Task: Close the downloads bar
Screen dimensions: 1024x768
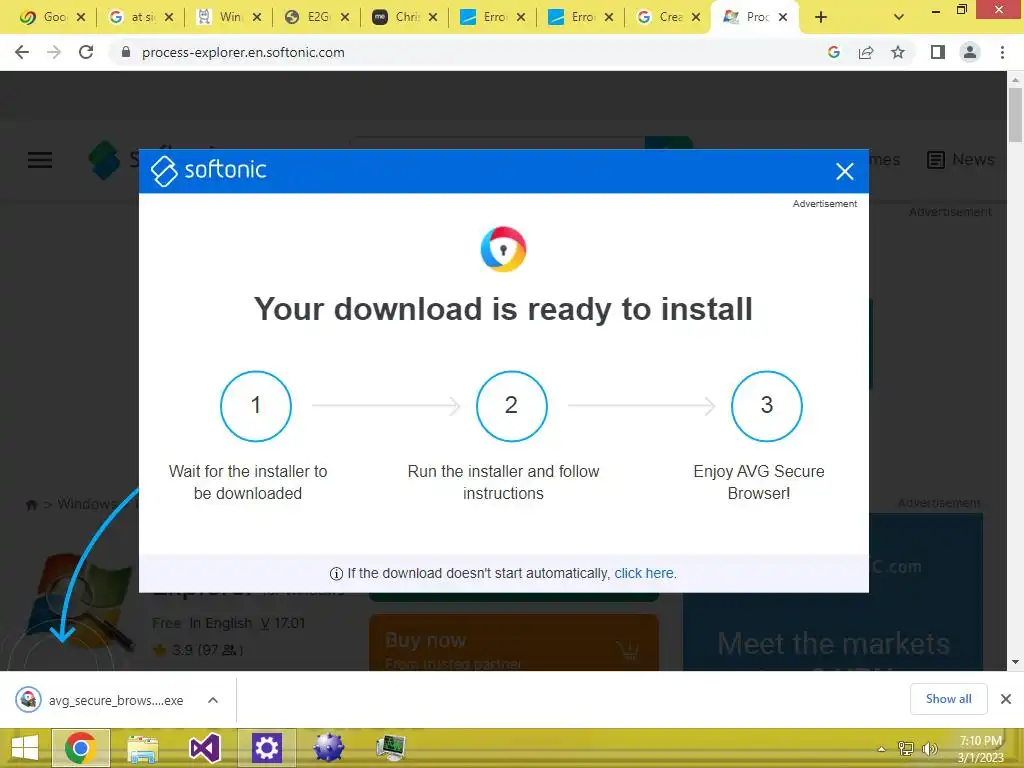Action: [x=1006, y=699]
